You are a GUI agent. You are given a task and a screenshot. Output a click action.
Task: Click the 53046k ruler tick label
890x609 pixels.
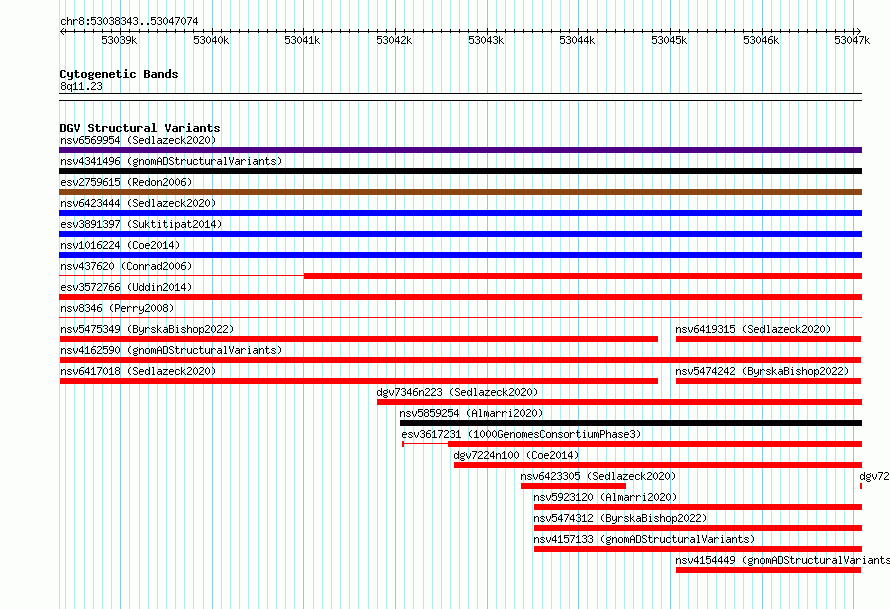point(761,40)
